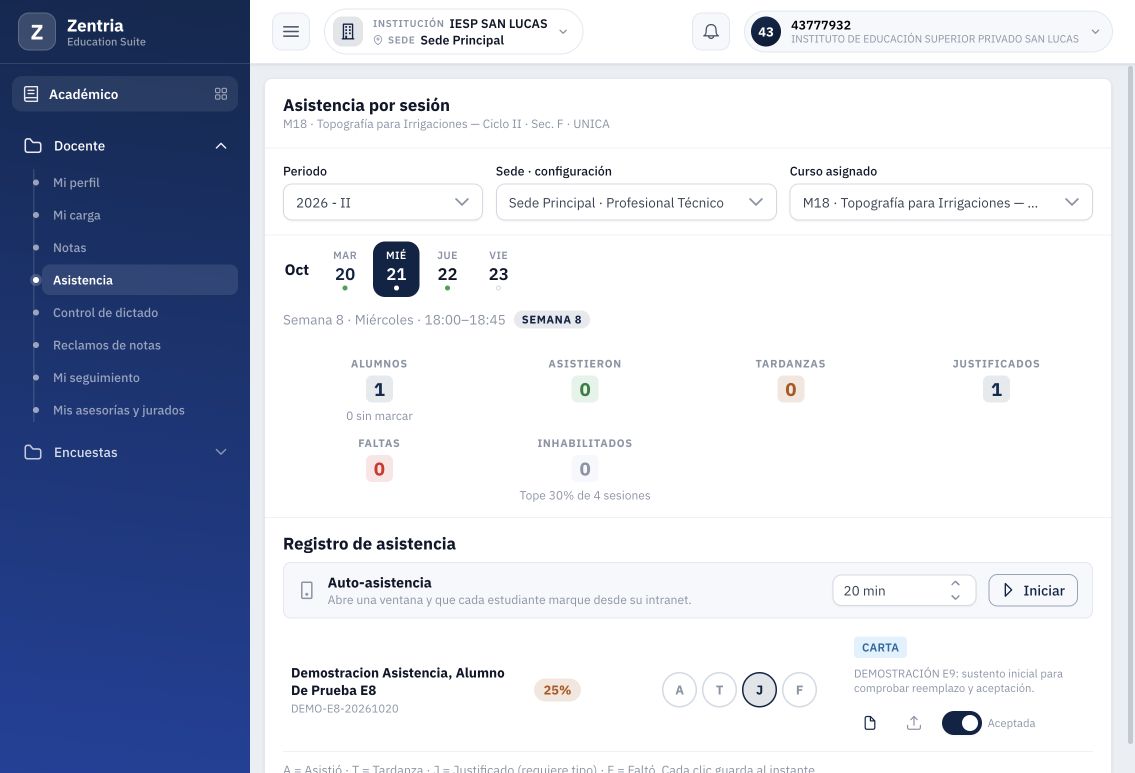Viewport: 1135px width, 773px height.
Task: Click the 20 min duration stepper field
Action: 904,591
